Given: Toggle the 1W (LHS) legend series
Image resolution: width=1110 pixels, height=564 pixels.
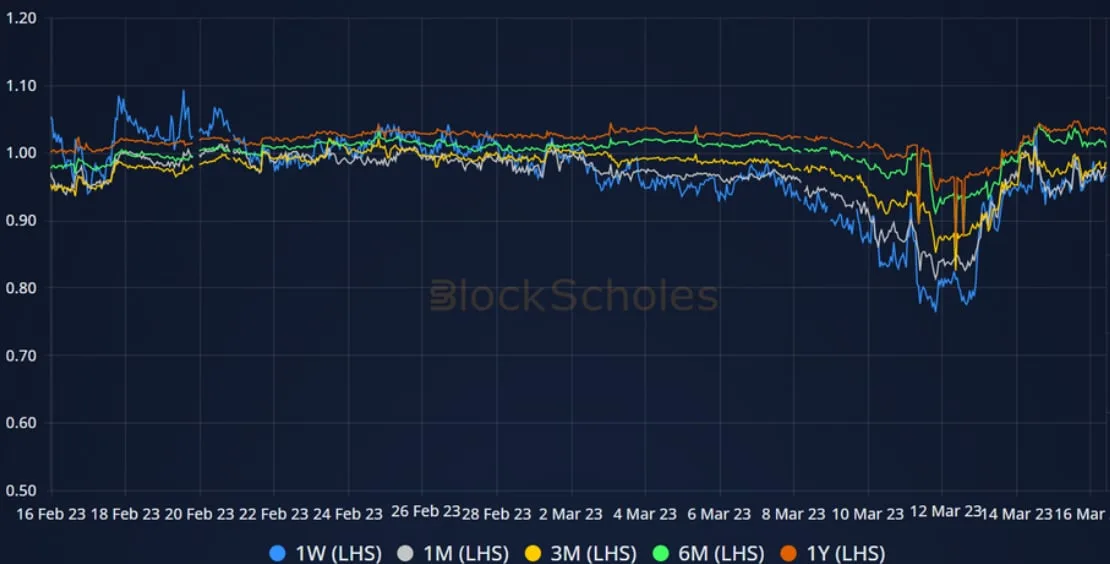Looking at the screenshot, I should tap(325, 553).
